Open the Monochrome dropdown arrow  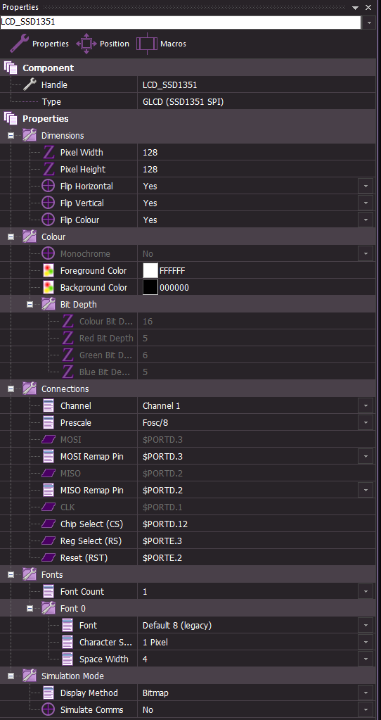366,253
